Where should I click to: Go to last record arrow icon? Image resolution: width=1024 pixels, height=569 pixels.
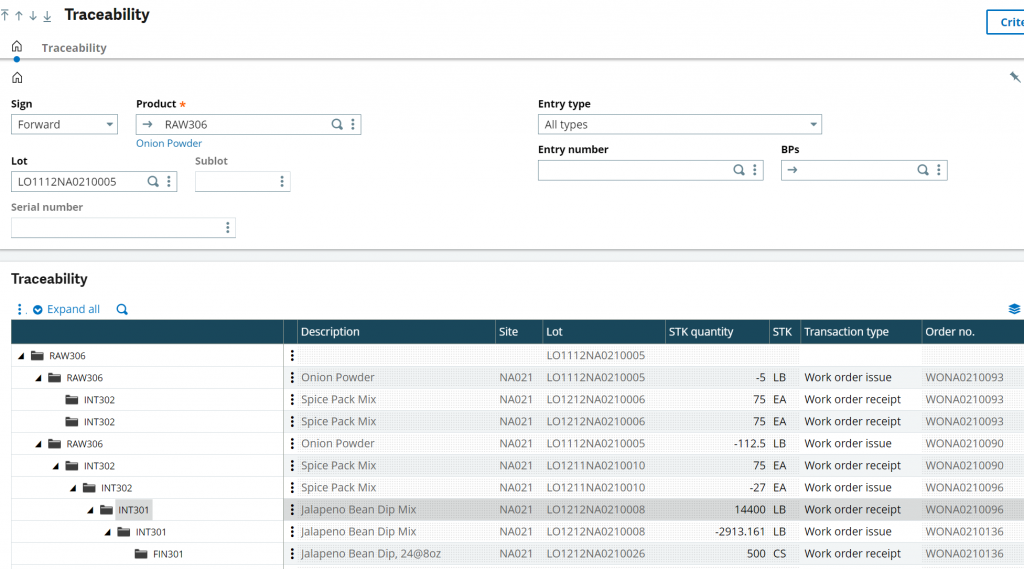pos(47,16)
